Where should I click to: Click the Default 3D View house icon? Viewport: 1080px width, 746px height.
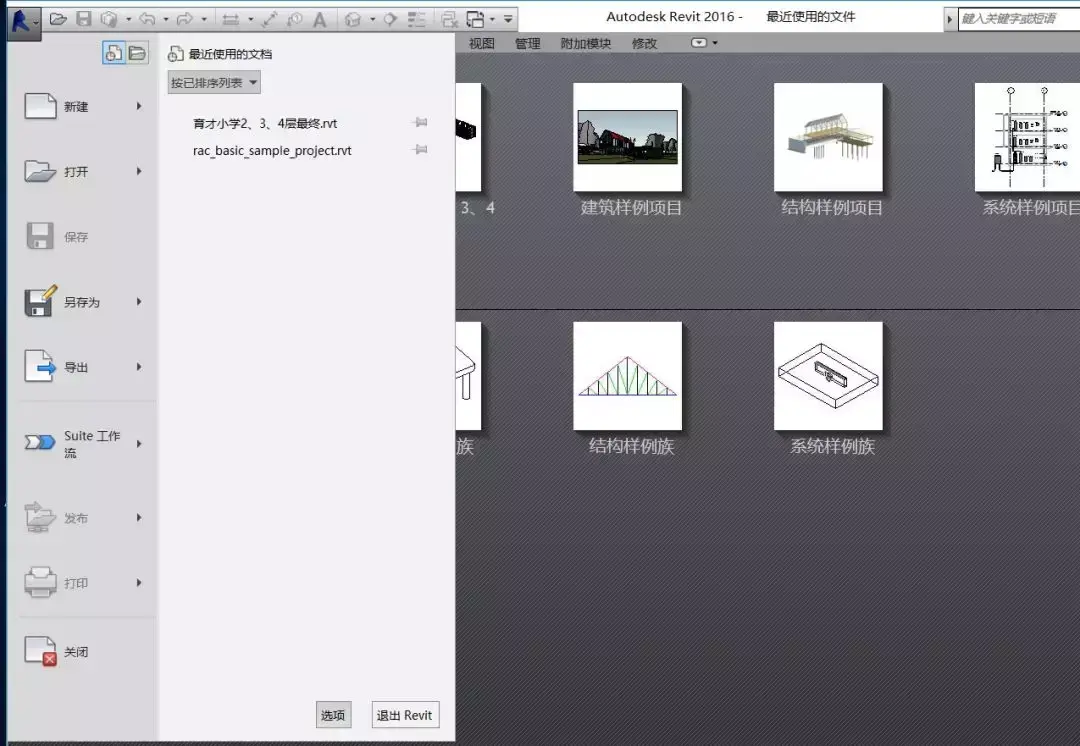click(x=353, y=19)
